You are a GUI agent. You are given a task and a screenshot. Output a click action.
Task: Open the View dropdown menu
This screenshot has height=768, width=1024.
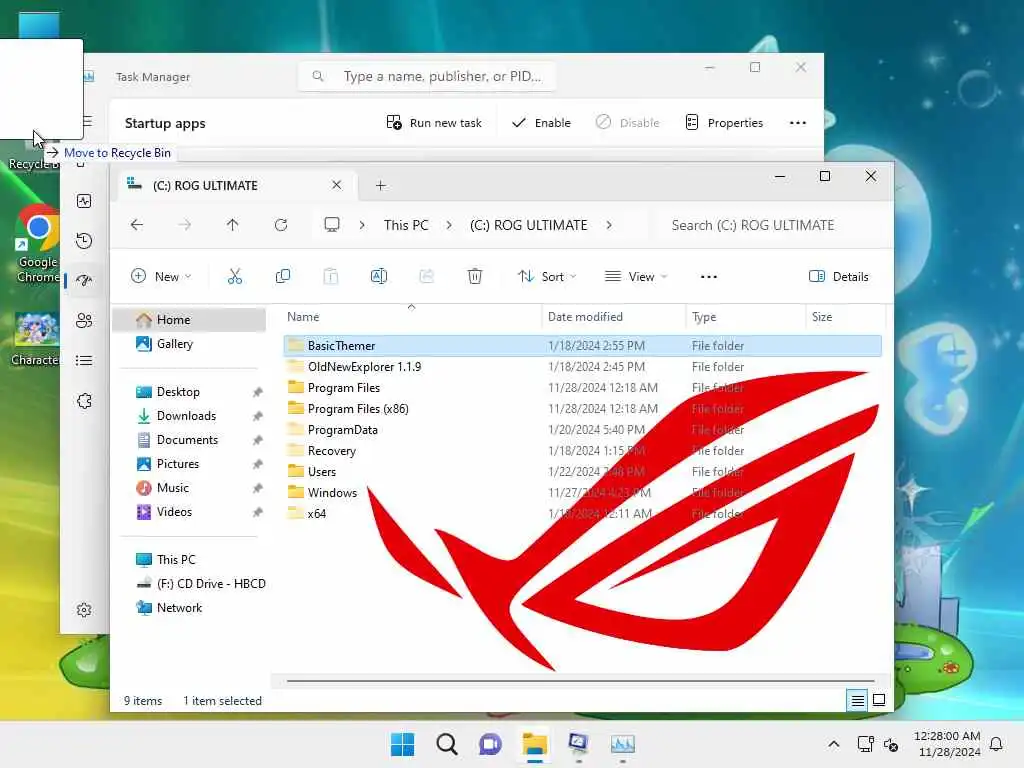636,276
